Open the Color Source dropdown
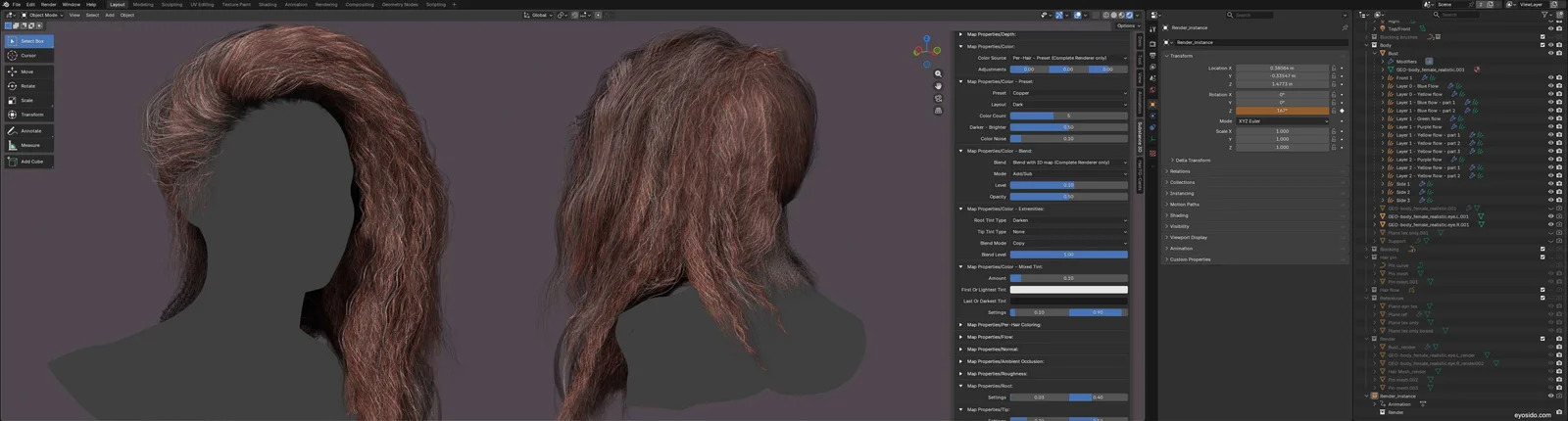Image resolution: width=1568 pixels, height=421 pixels. point(1069,58)
